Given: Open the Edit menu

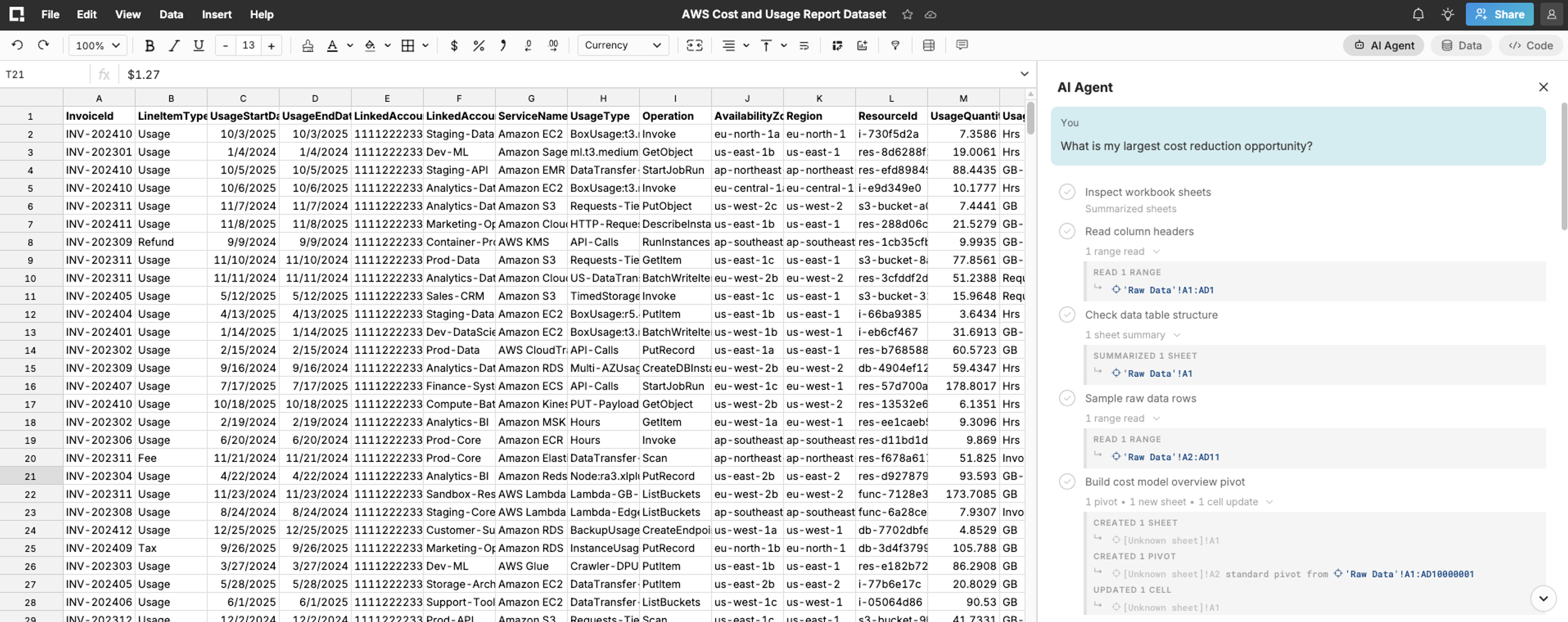Looking at the screenshot, I should coord(86,15).
